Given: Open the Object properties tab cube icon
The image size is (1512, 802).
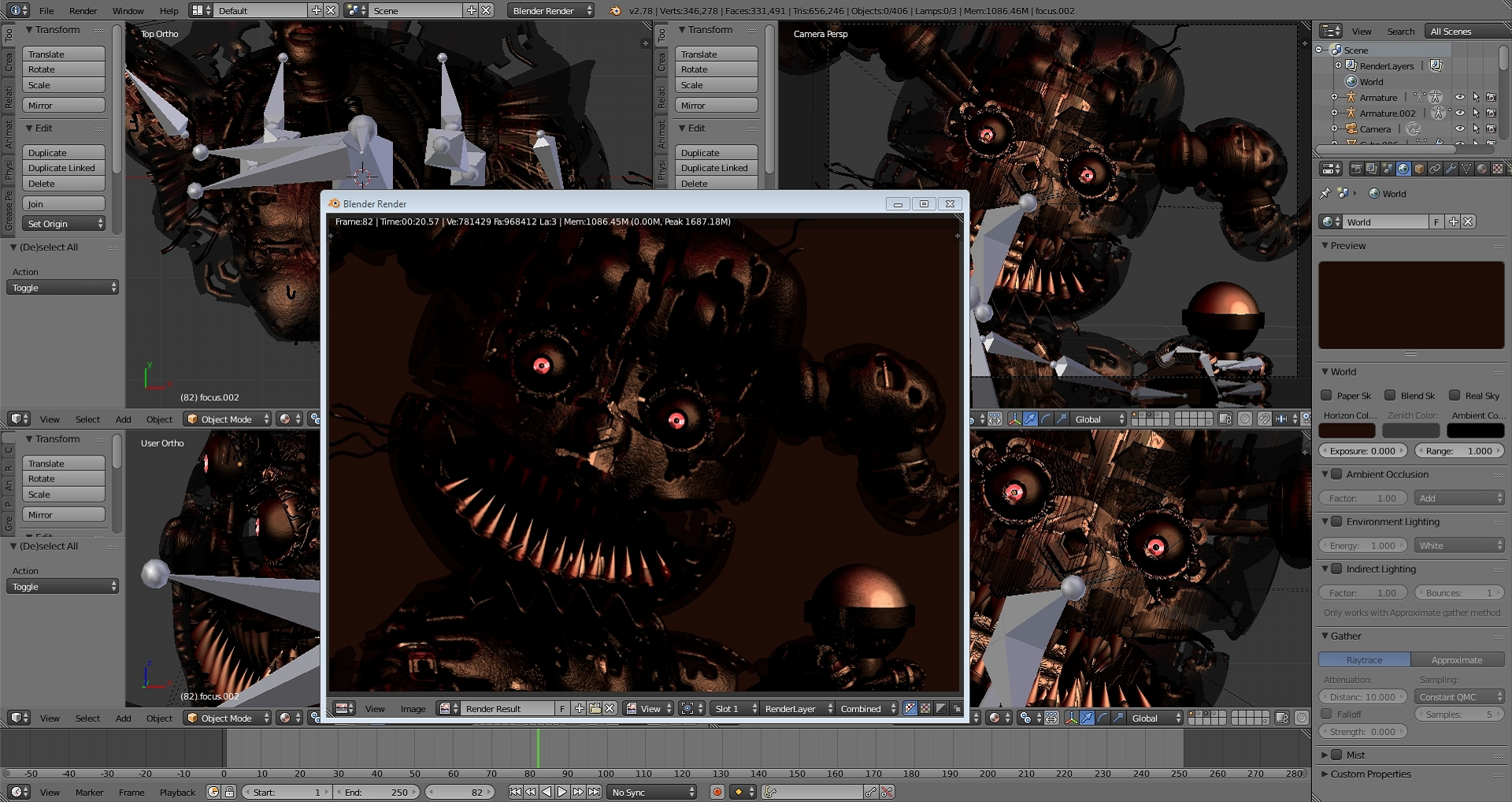Looking at the screenshot, I should click(1419, 169).
